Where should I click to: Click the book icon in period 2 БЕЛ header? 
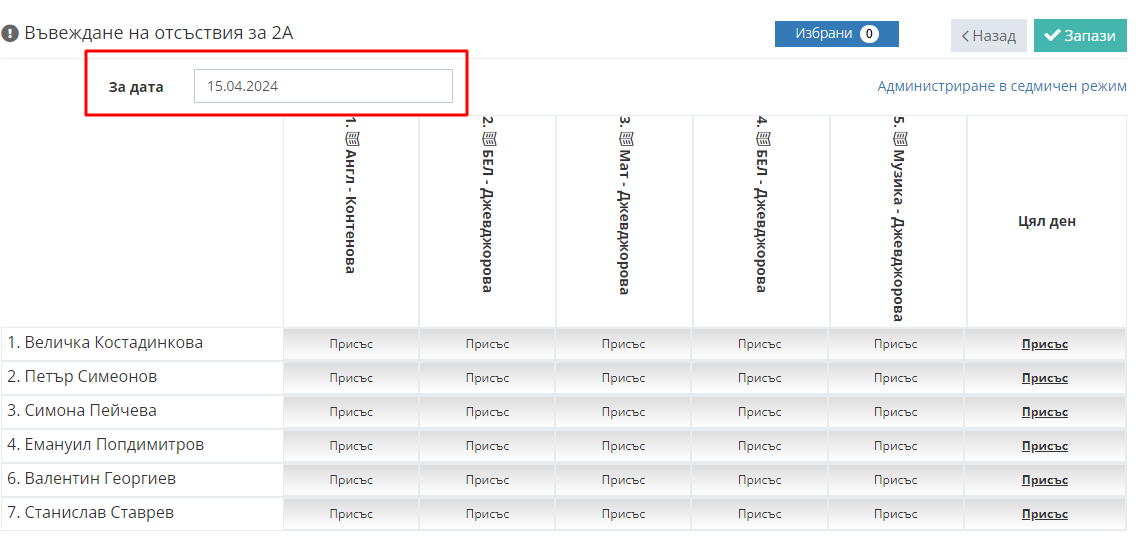[x=488, y=139]
